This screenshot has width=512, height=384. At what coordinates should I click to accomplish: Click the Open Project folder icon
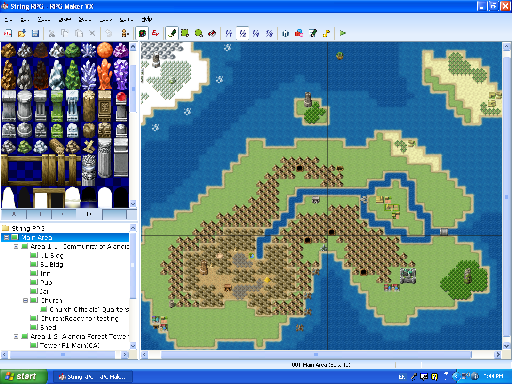coord(22,33)
